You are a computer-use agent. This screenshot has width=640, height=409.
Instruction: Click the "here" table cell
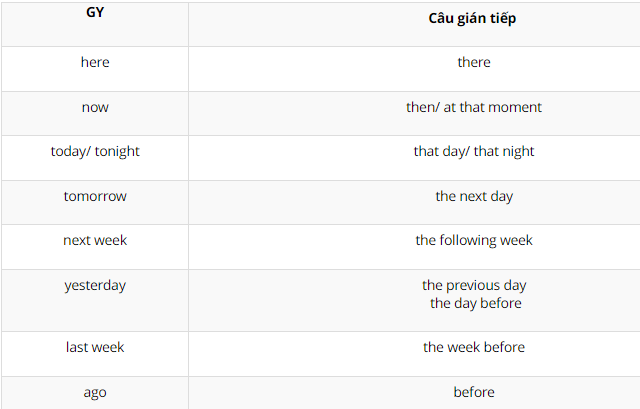point(95,62)
